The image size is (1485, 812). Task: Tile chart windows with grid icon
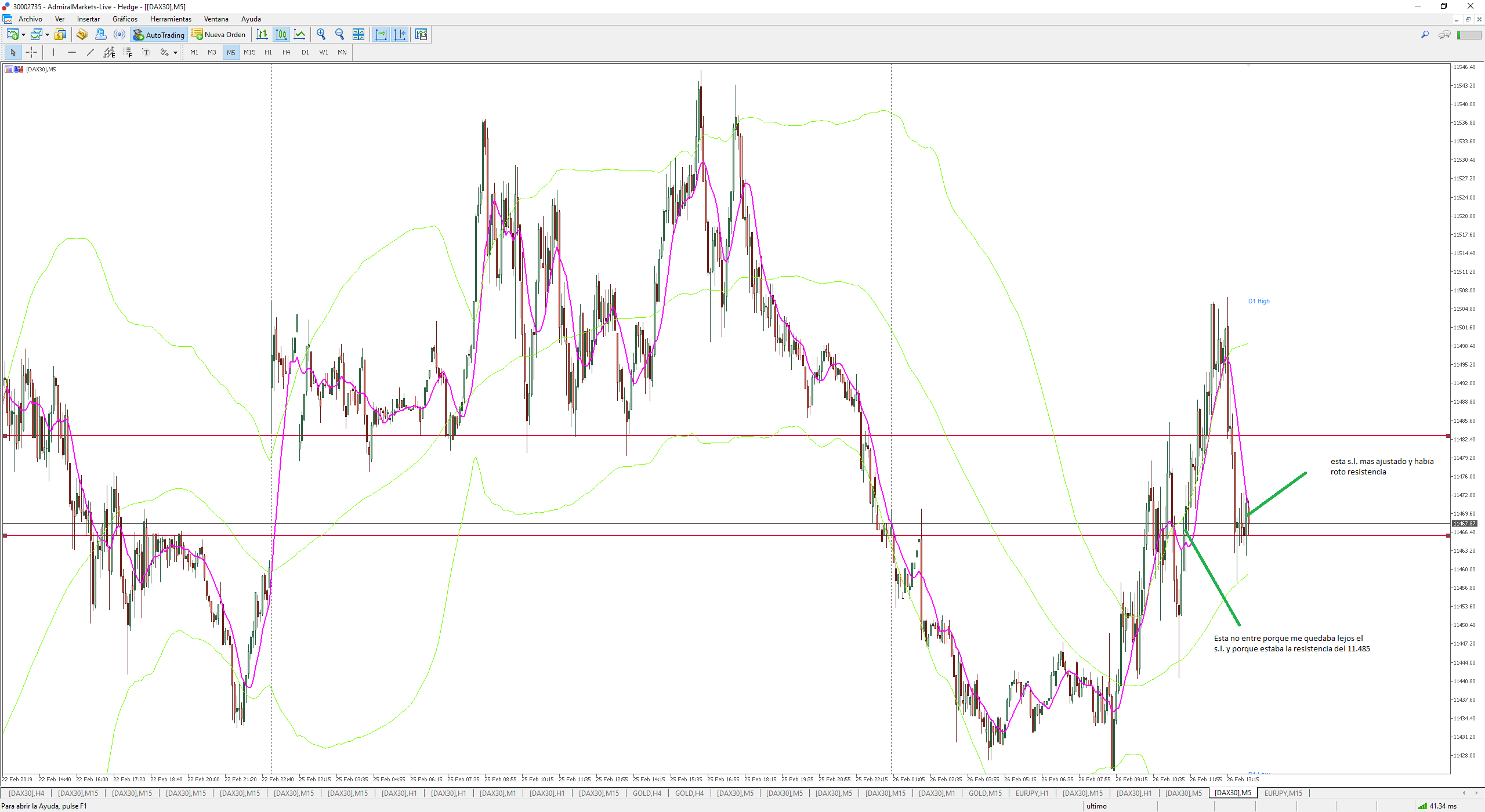point(358,35)
